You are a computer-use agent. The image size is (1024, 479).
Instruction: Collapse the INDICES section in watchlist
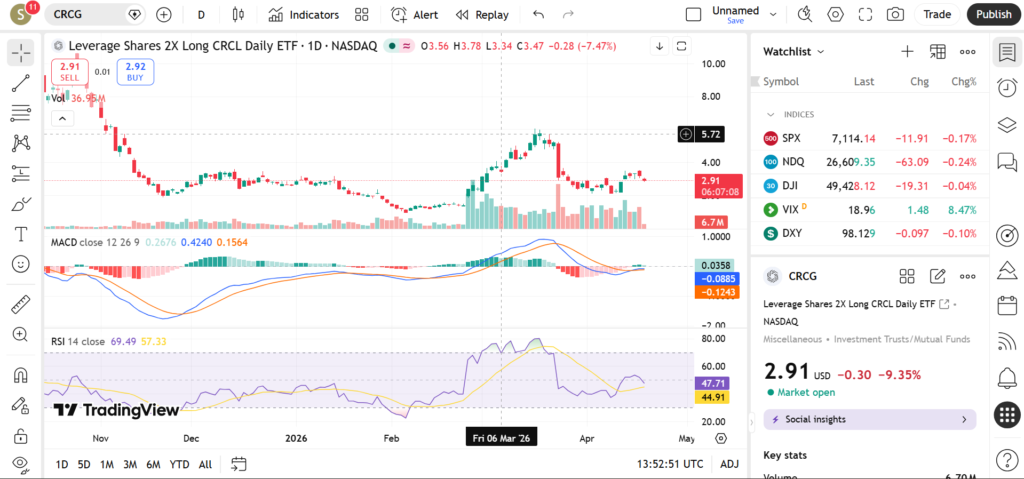(x=771, y=114)
